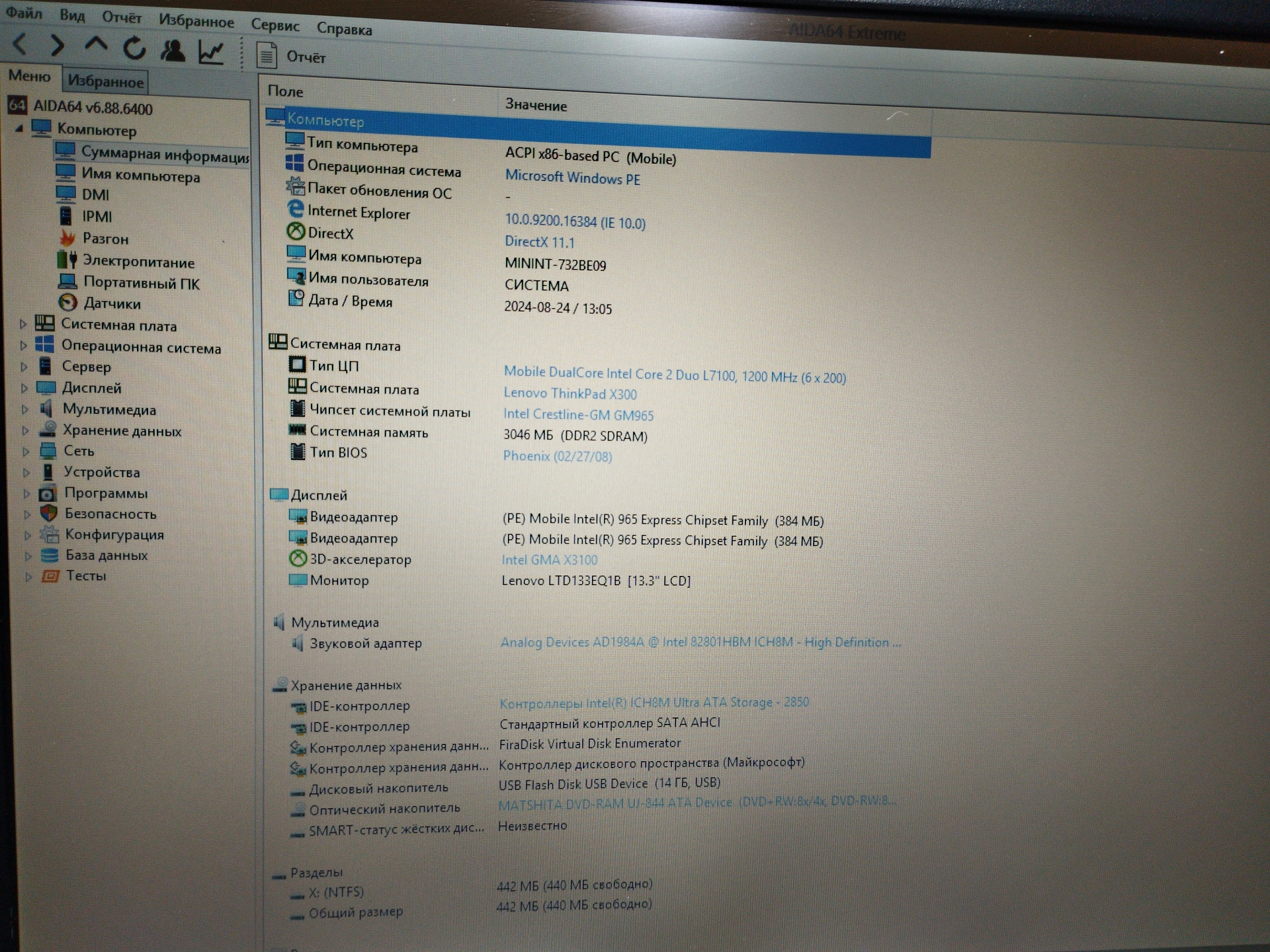Expand the Мультимедиа tree node

pyautogui.click(x=25, y=409)
